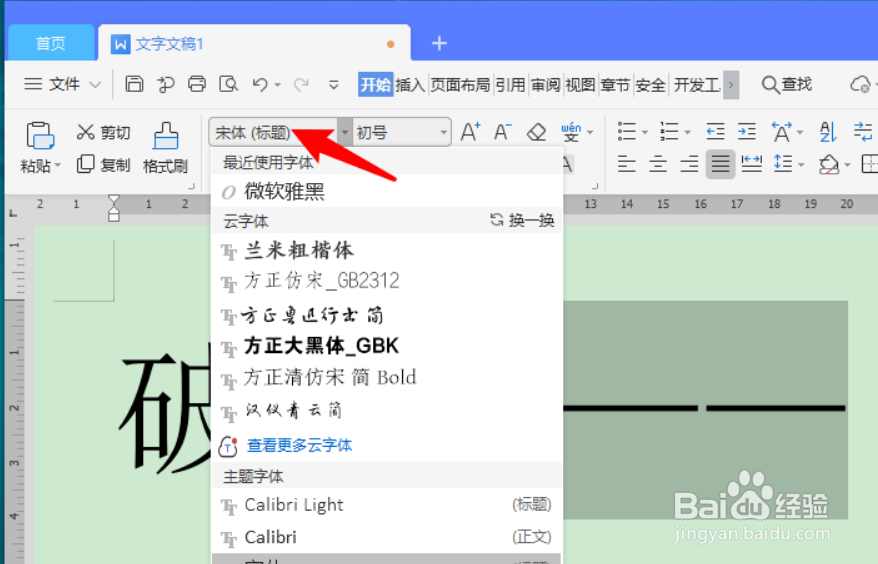Click the first line indent ruler marker
Image resolution: width=878 pixels, height=564 pixels.
[x=114, y=201]
